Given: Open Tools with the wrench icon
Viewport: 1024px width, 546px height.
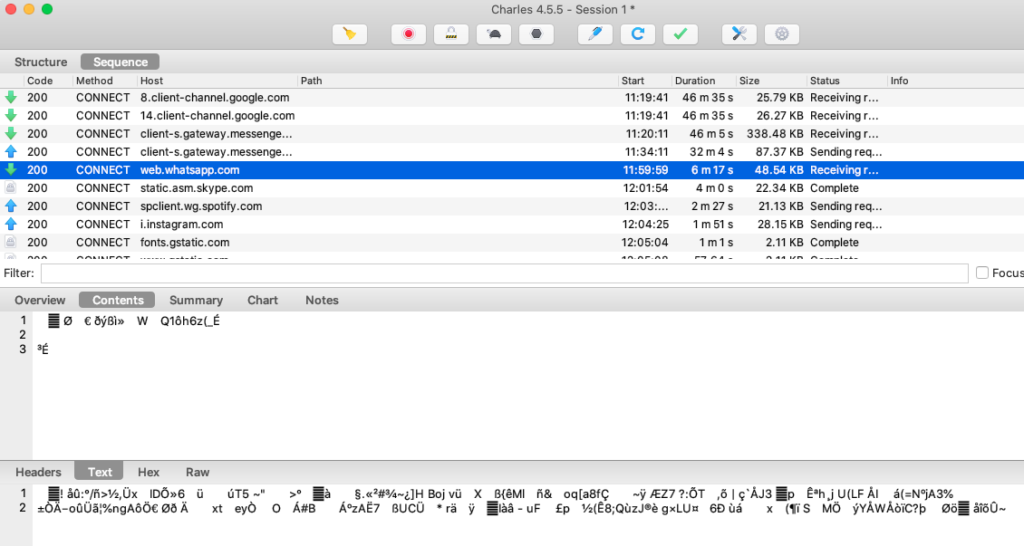Looking at the screenshot, I should pos(739,34).
